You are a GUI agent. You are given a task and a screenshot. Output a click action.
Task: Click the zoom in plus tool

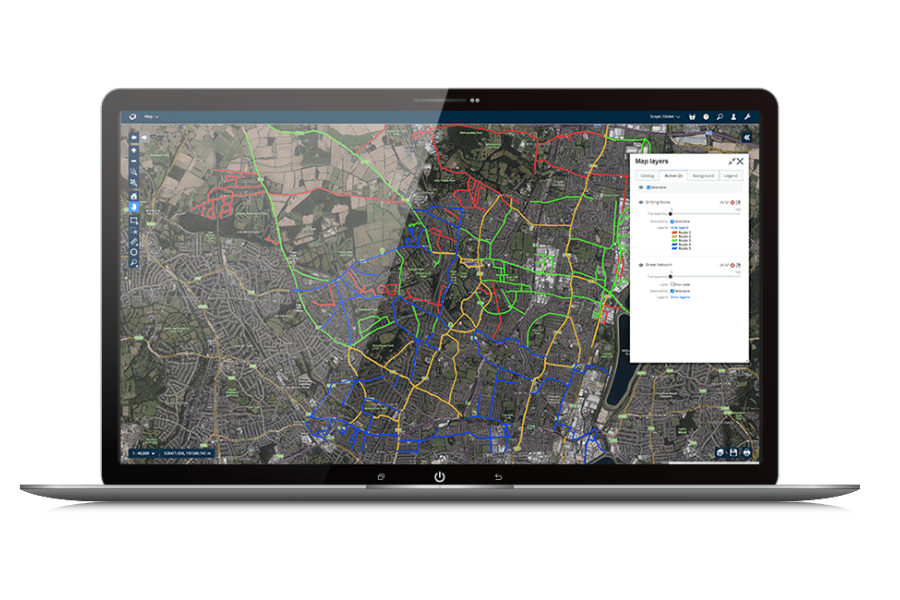tap(135, 150)
